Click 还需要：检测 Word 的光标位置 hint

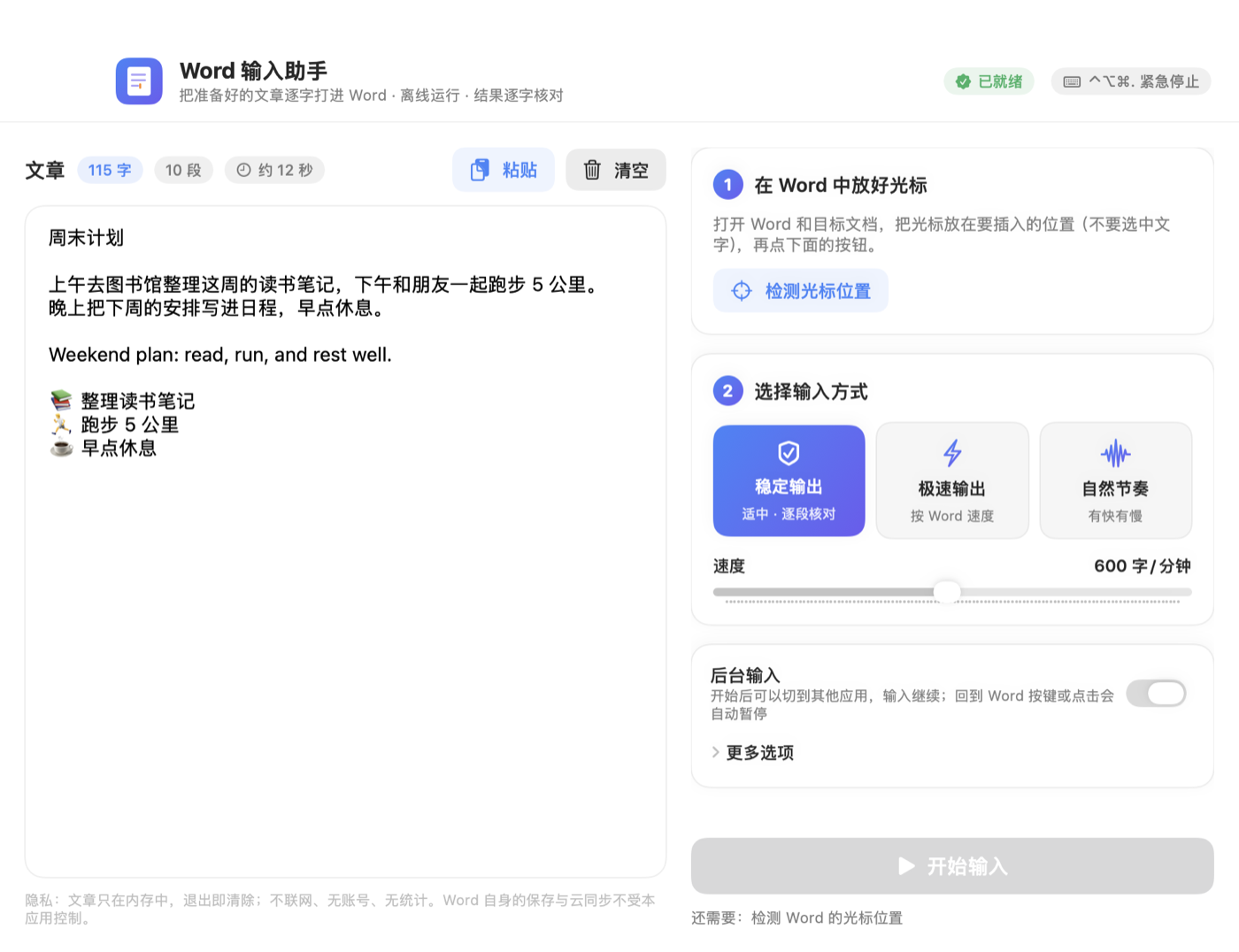point(797,918)
